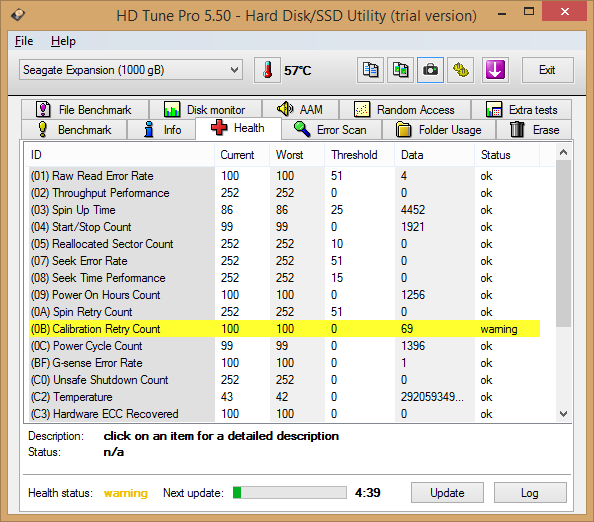The width and height of the screenshot is (594, 522).
Task: Click the Threshold column header
Action: 360,155
